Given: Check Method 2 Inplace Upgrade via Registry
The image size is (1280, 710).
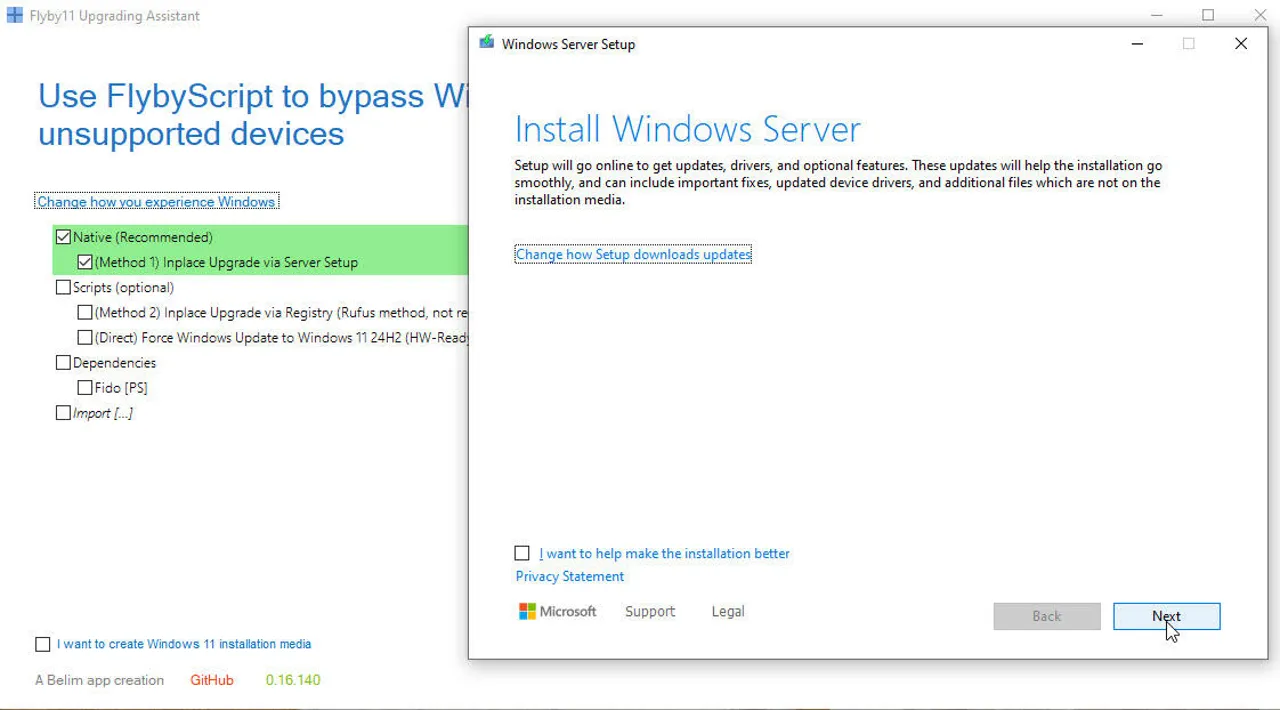Looking at the screenshot, I should 85,312.
